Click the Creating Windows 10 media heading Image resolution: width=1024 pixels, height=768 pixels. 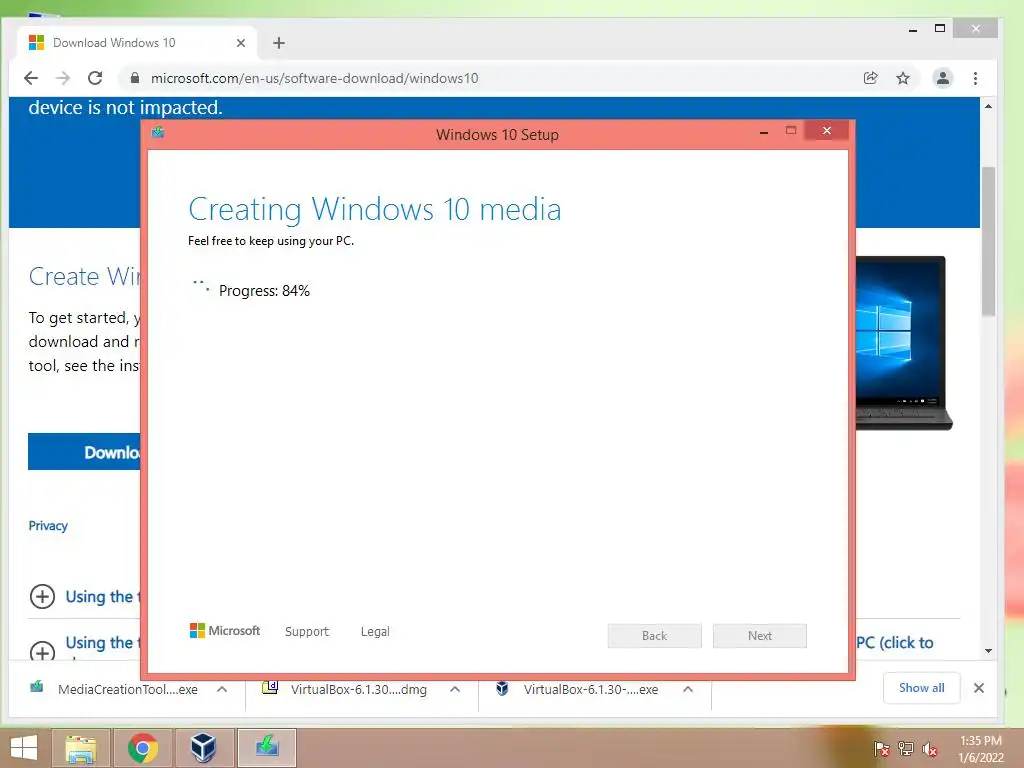tap(374, 209)
